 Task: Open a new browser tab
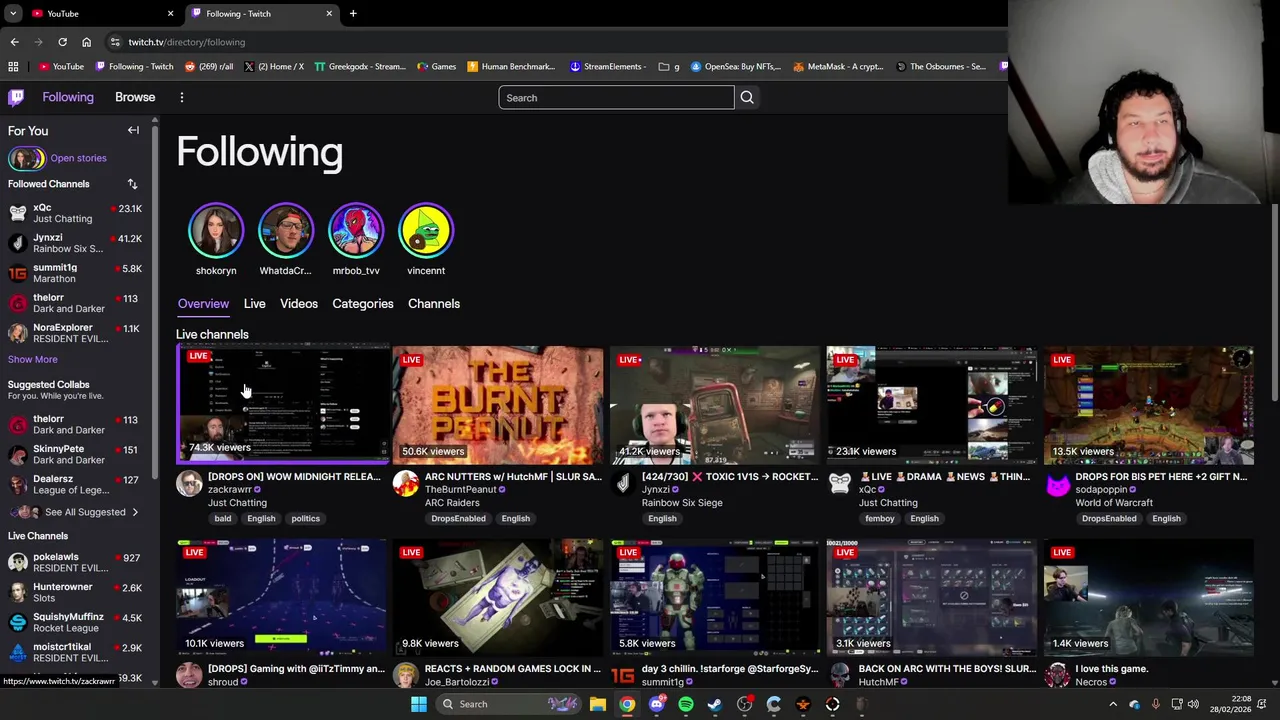[x=353, y=13]
